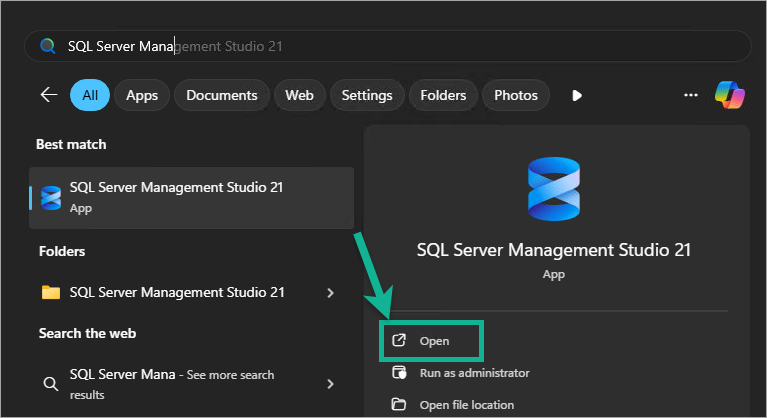Choose Run as administrator

click(474, 373)
